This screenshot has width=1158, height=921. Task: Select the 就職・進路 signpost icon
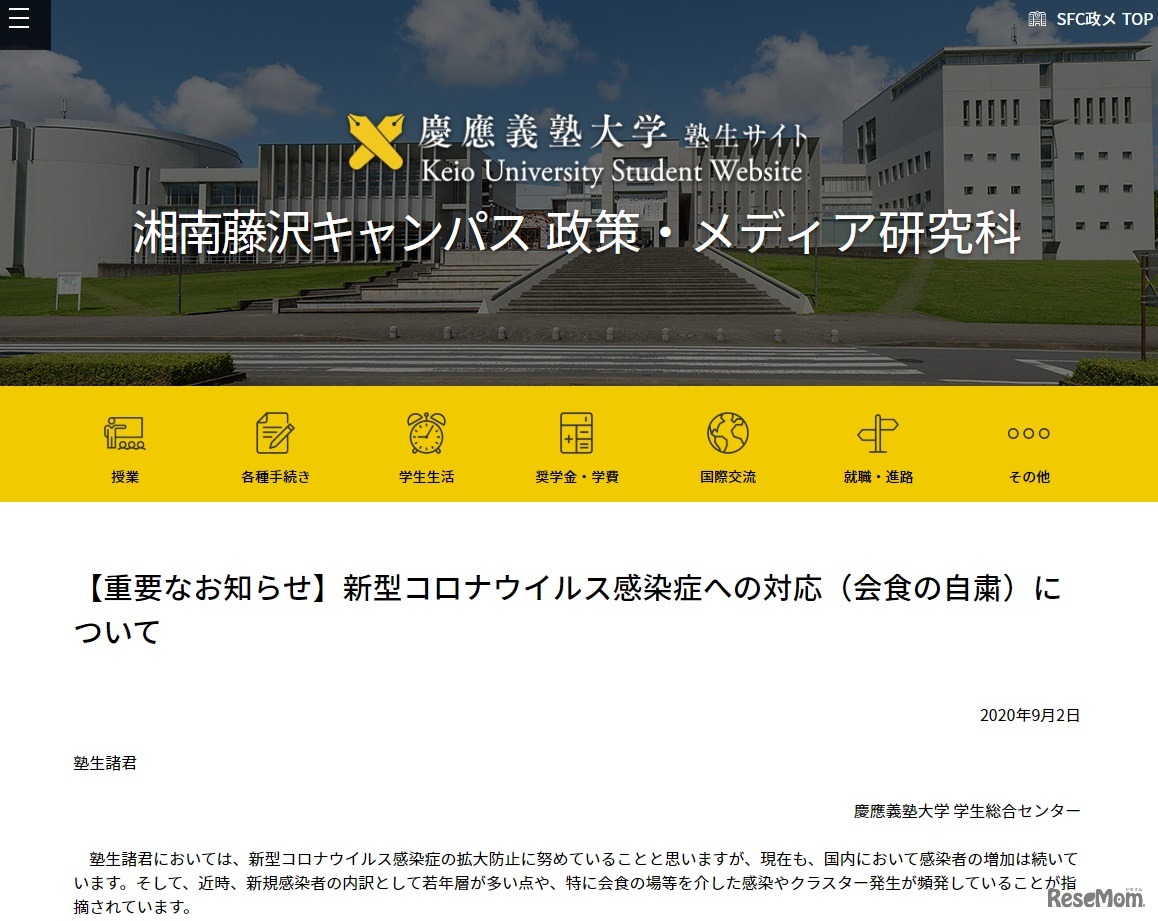[877, 433]
